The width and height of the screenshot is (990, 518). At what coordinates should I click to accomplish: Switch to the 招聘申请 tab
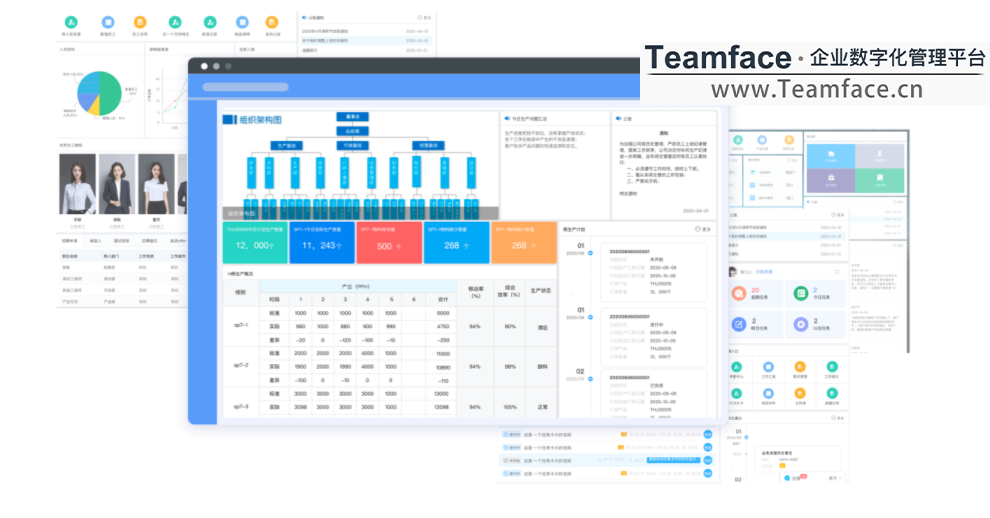[x=69, y=241]
